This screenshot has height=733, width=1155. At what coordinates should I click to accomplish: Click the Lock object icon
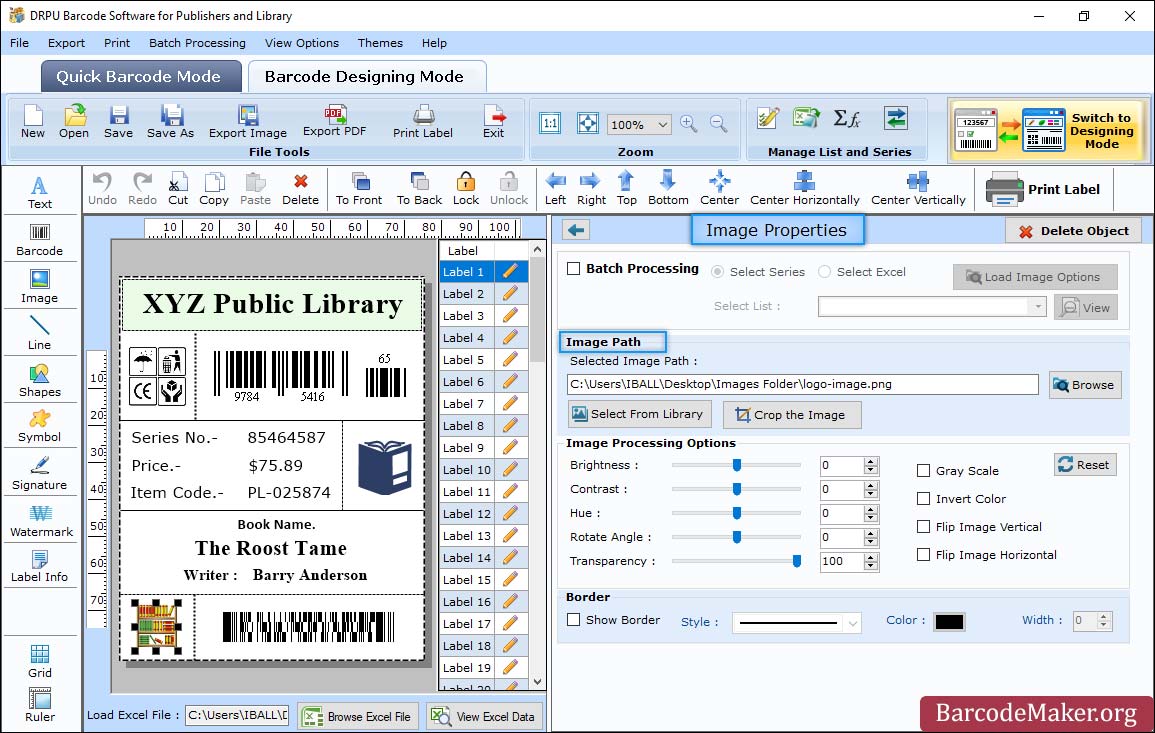(x=466, y=189)
